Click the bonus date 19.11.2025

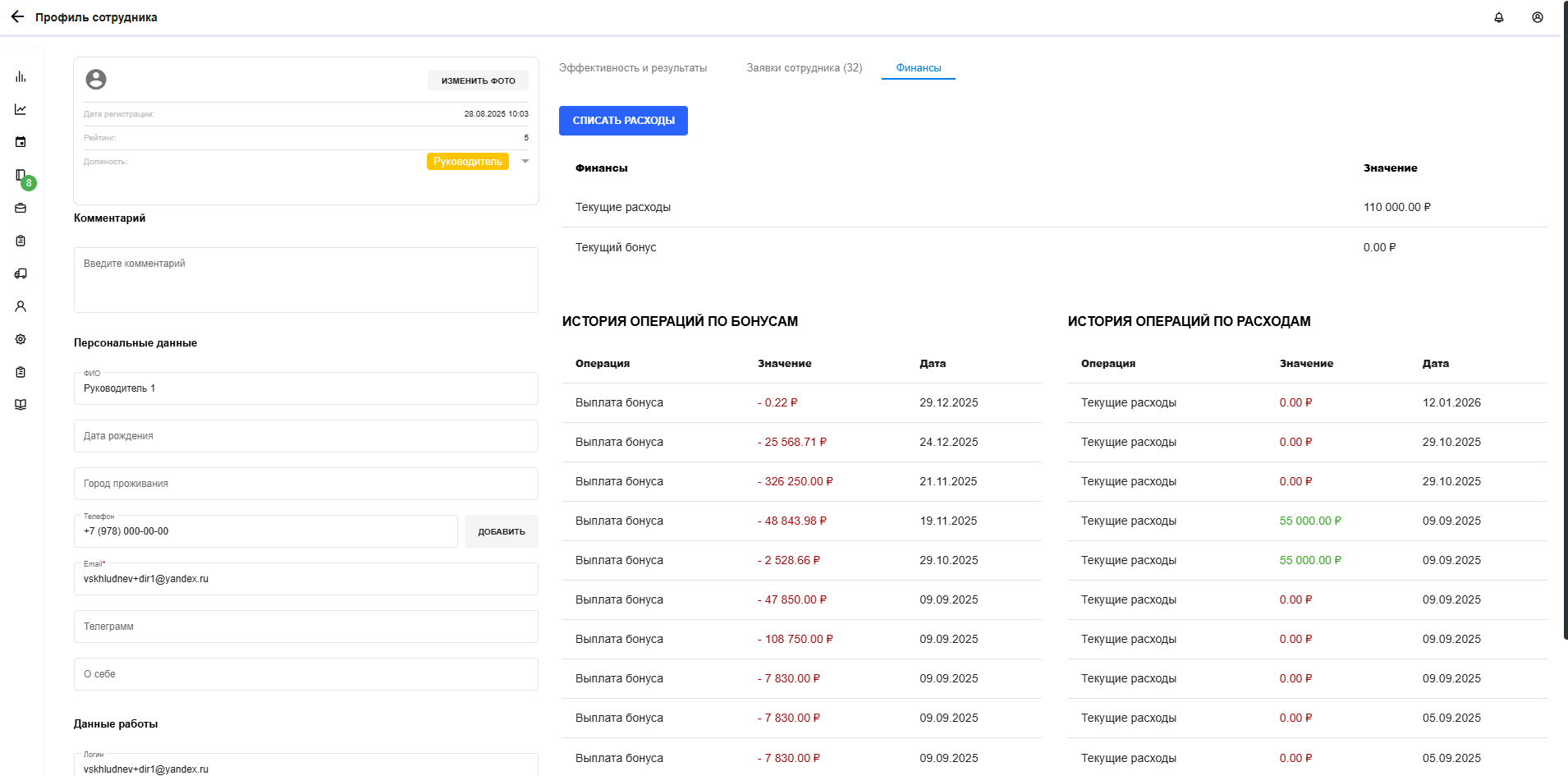tap(948, 521)
